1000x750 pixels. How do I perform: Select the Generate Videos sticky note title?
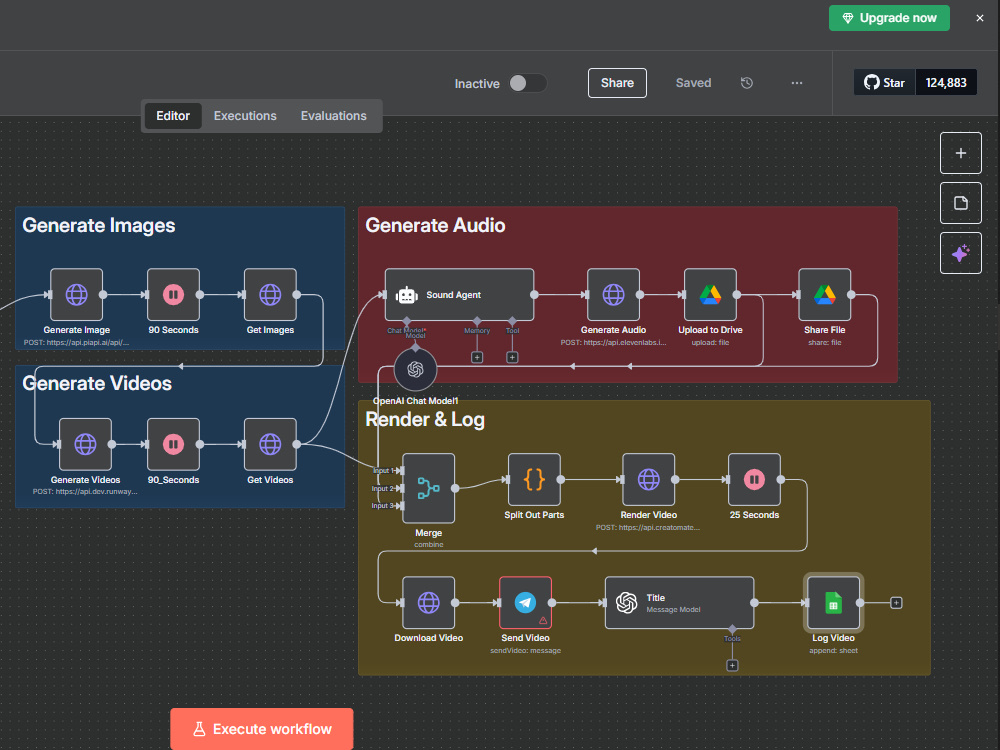click(x=97, y=383)
